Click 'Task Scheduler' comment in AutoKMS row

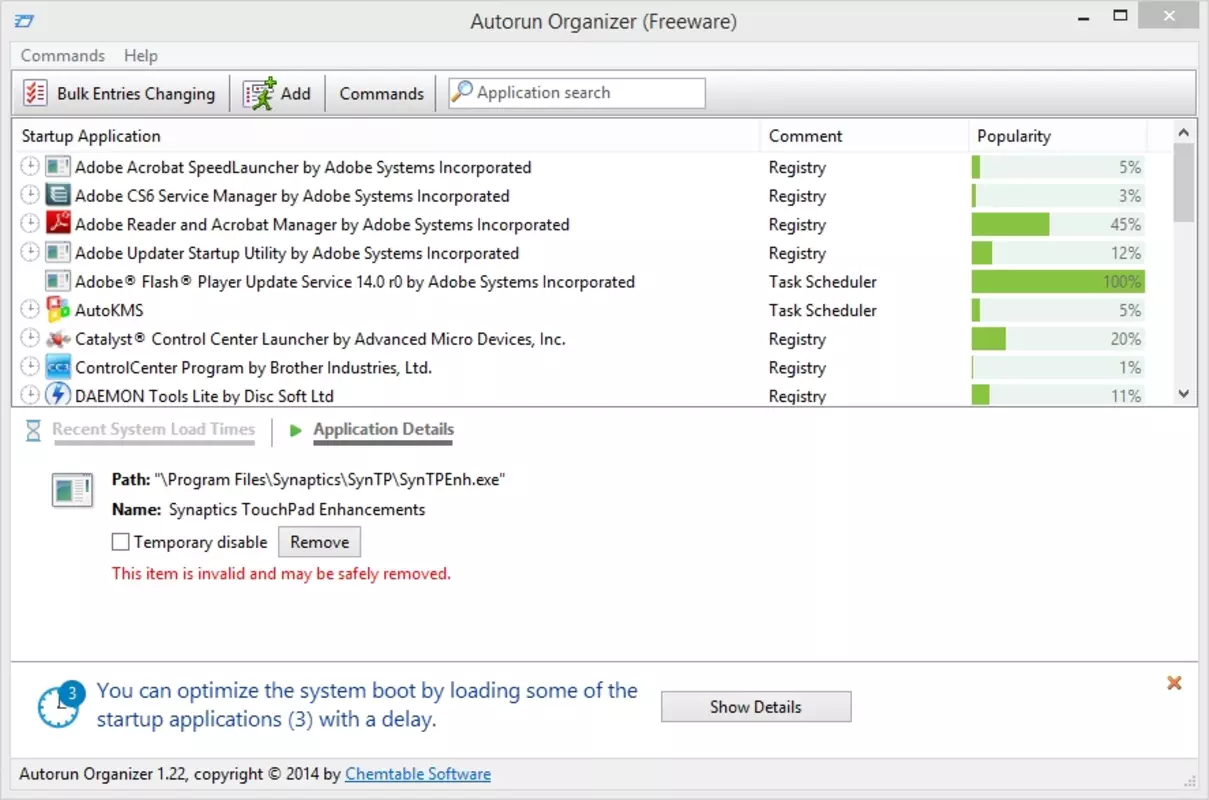pos(823,310)
